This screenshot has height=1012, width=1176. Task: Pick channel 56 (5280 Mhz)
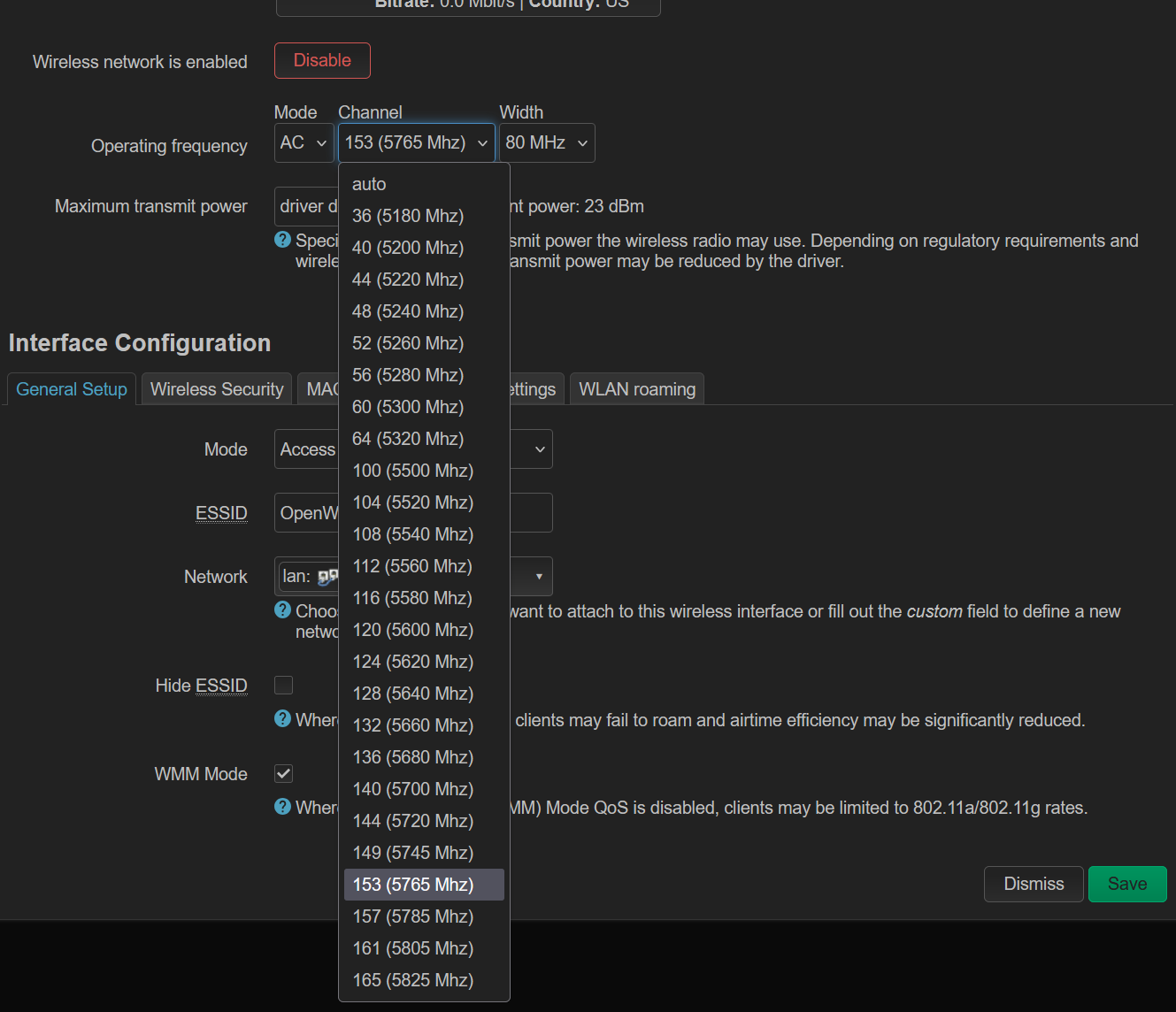coord(424,375)
